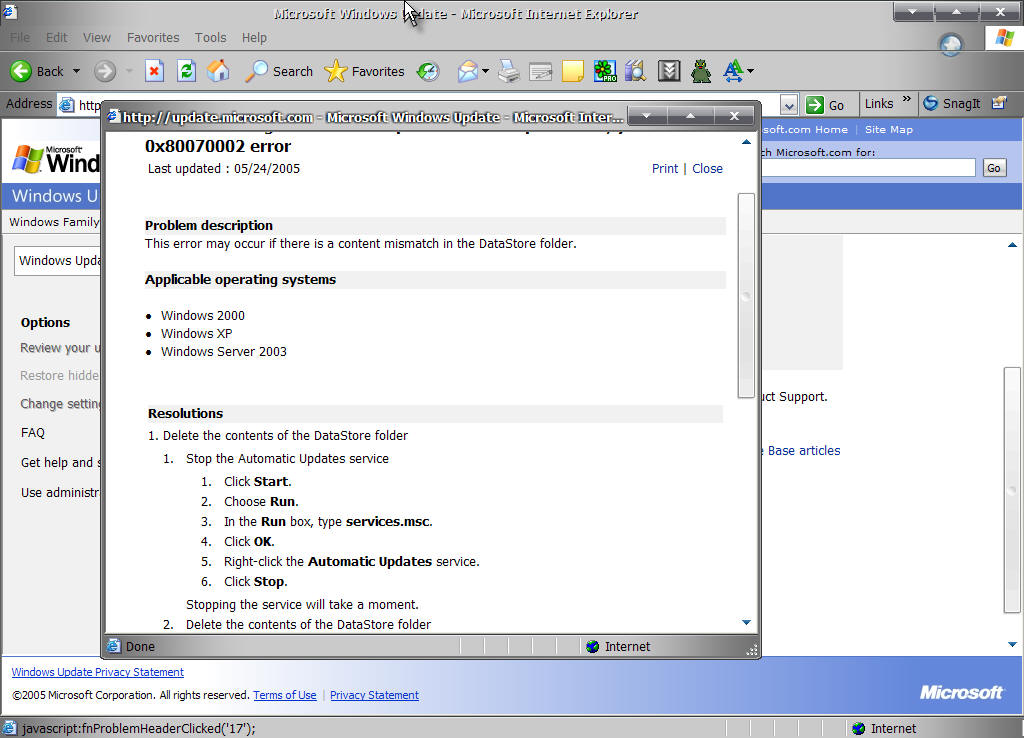Open the Favorites menu in the menu bar
This screenshot has height=738, width=1024.
153,38
